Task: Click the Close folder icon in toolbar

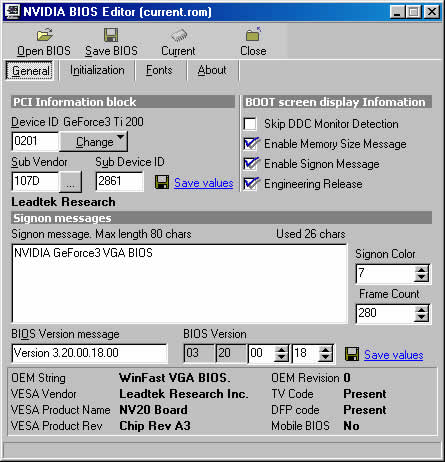Action: [253, 34]
